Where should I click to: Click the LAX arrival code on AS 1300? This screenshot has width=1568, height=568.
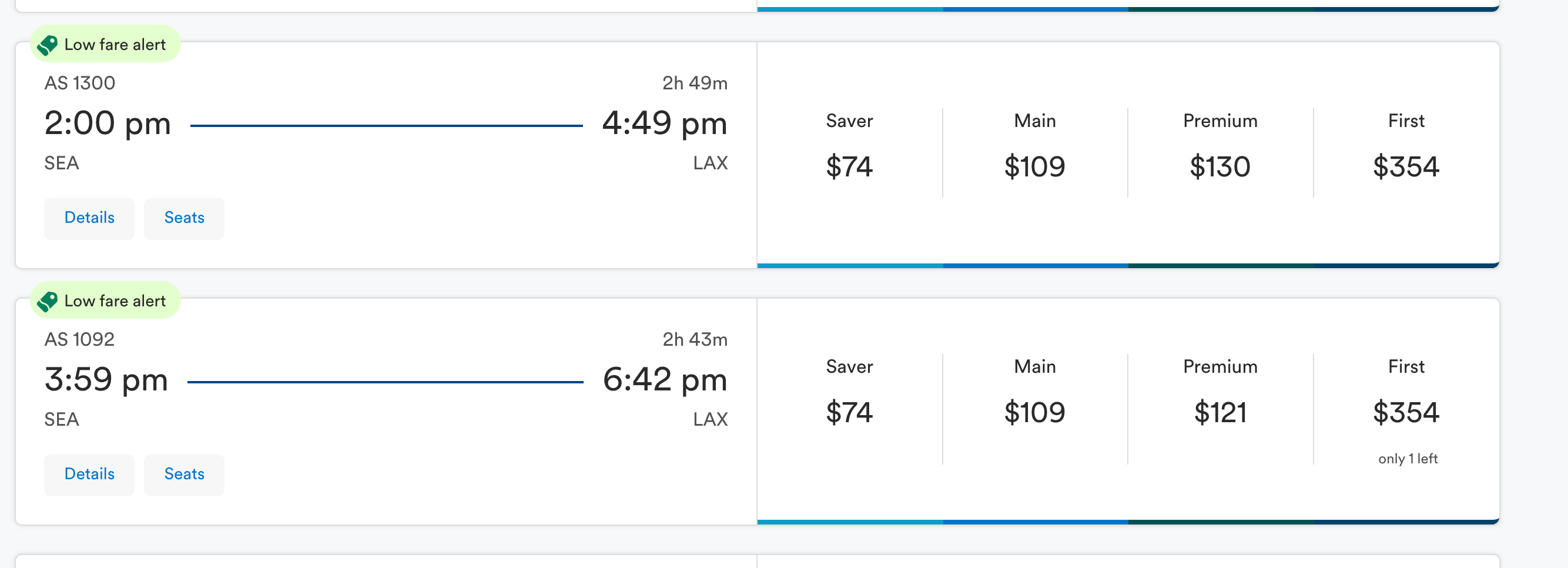pos(711,162)
